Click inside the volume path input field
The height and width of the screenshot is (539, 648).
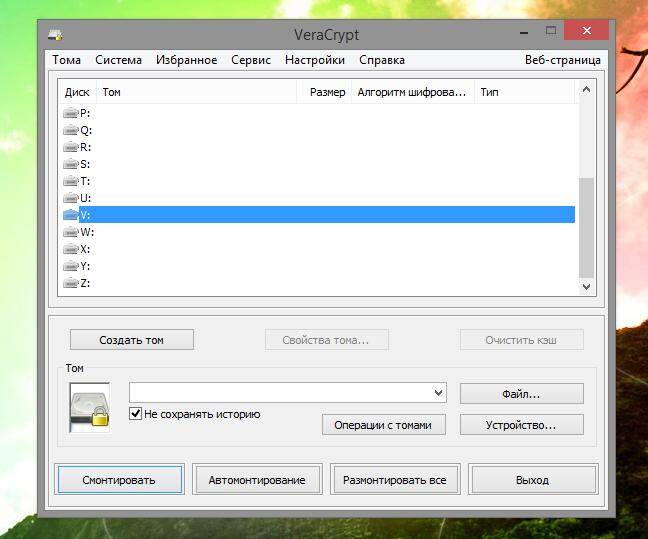pos(281,392)
